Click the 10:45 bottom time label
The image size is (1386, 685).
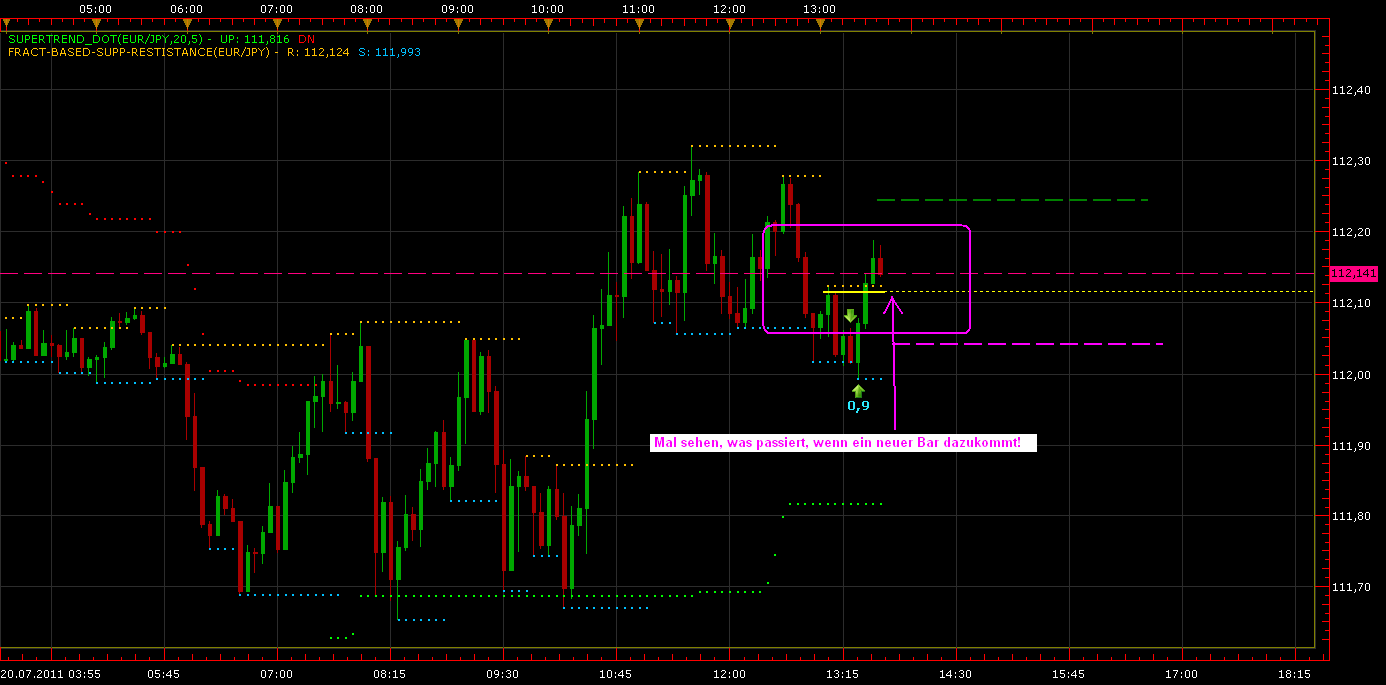pyautogui.click(x=616, y=674)
